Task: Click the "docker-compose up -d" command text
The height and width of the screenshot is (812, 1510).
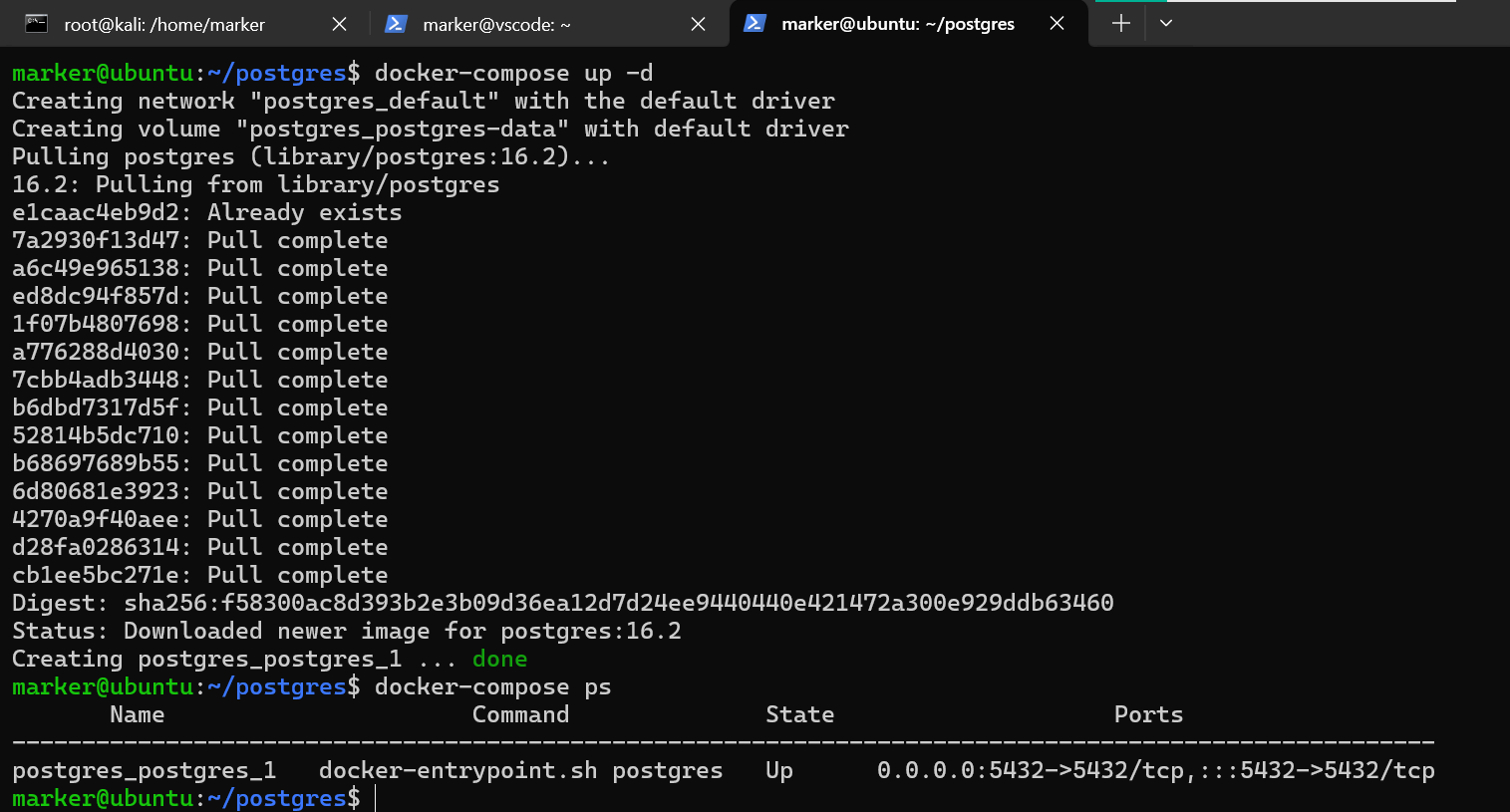Action: tap(513, 73)
